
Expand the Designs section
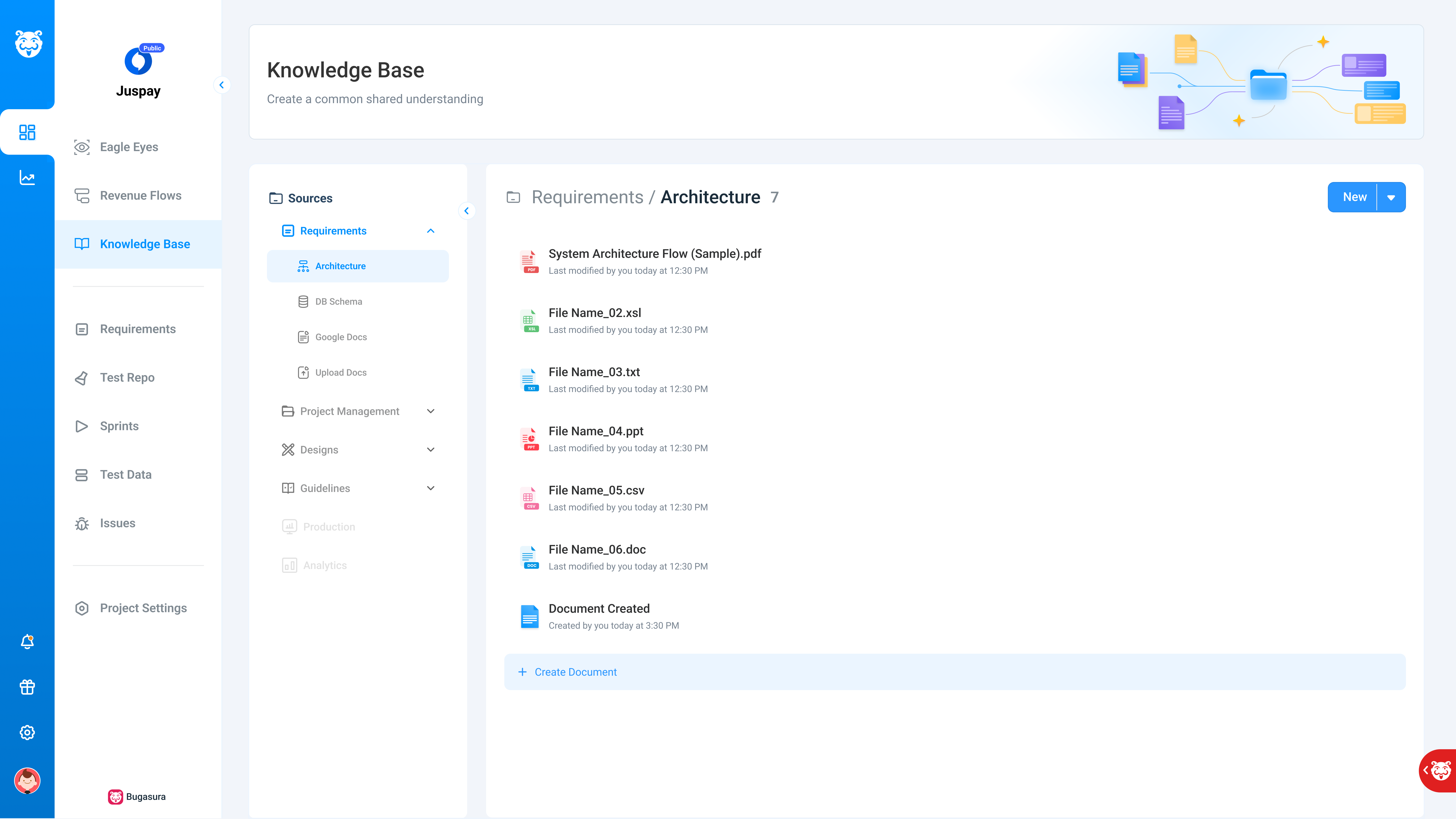pyautogui.click(x=431, y=449)
